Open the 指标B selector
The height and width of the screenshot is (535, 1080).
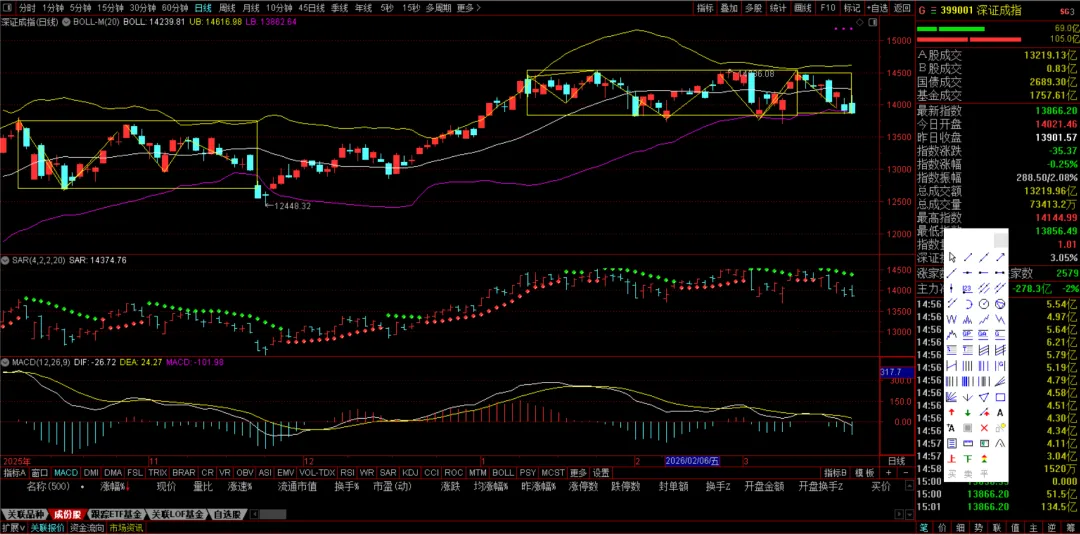tap(835, 473)
